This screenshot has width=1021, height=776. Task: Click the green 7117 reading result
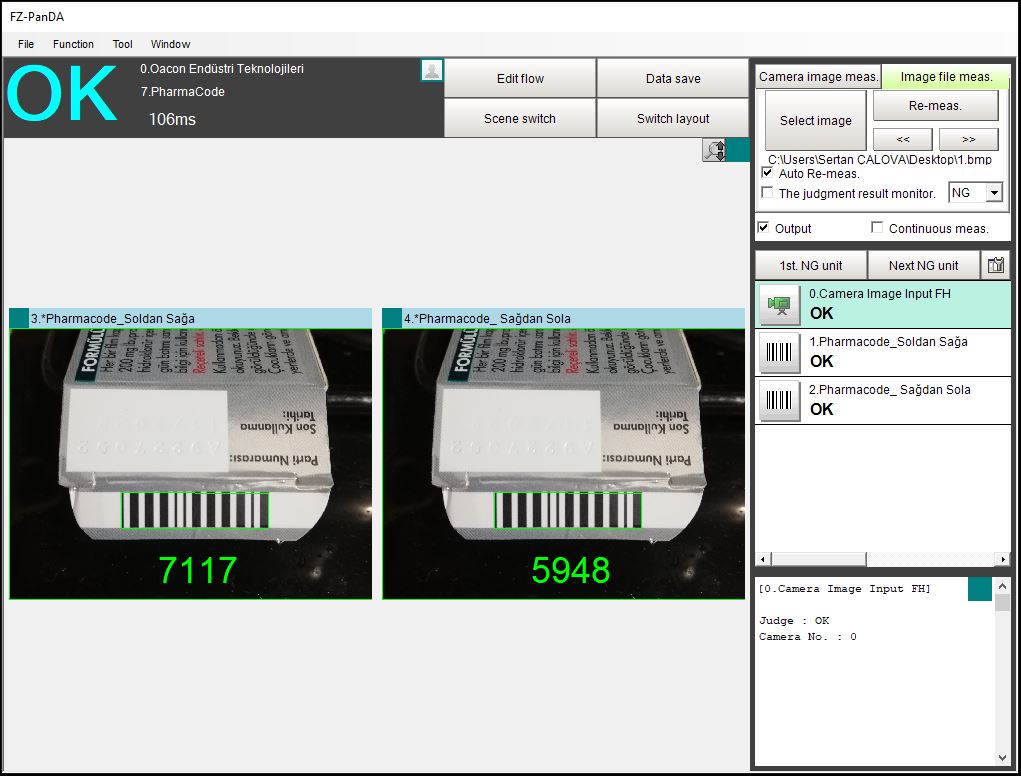point(198,570)
